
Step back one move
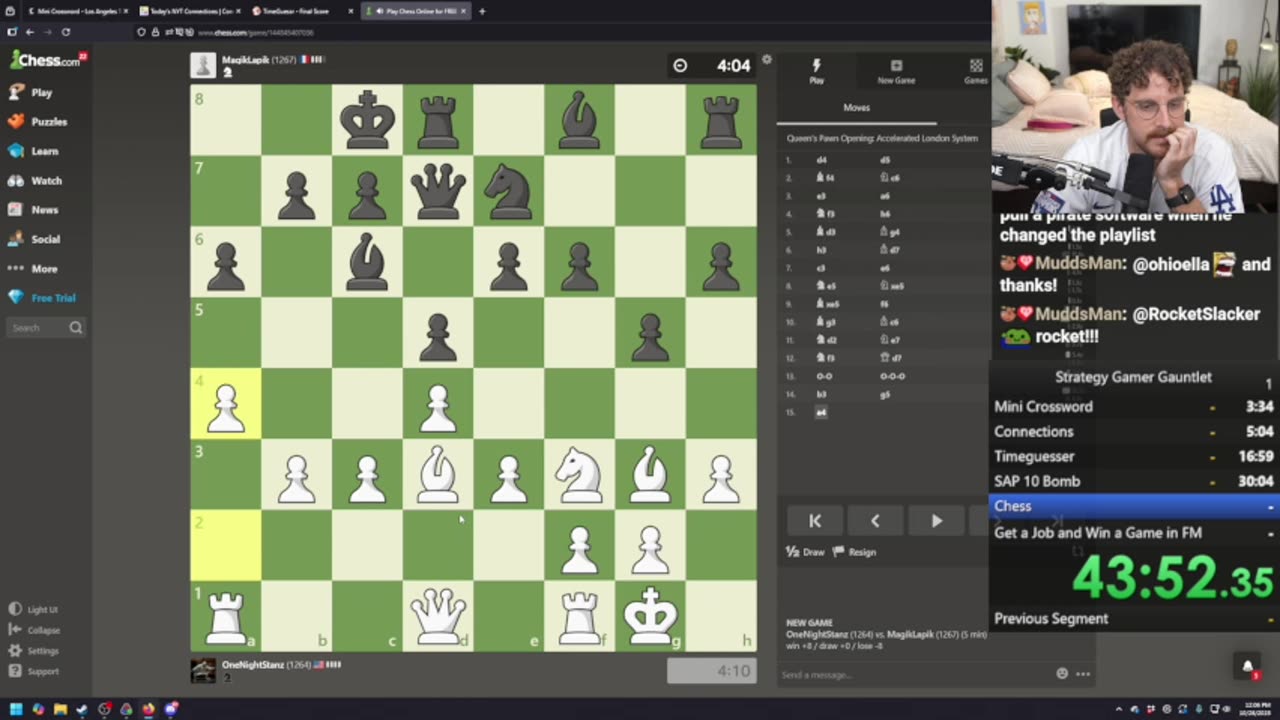pyautogui.click(x=875, y=520)
